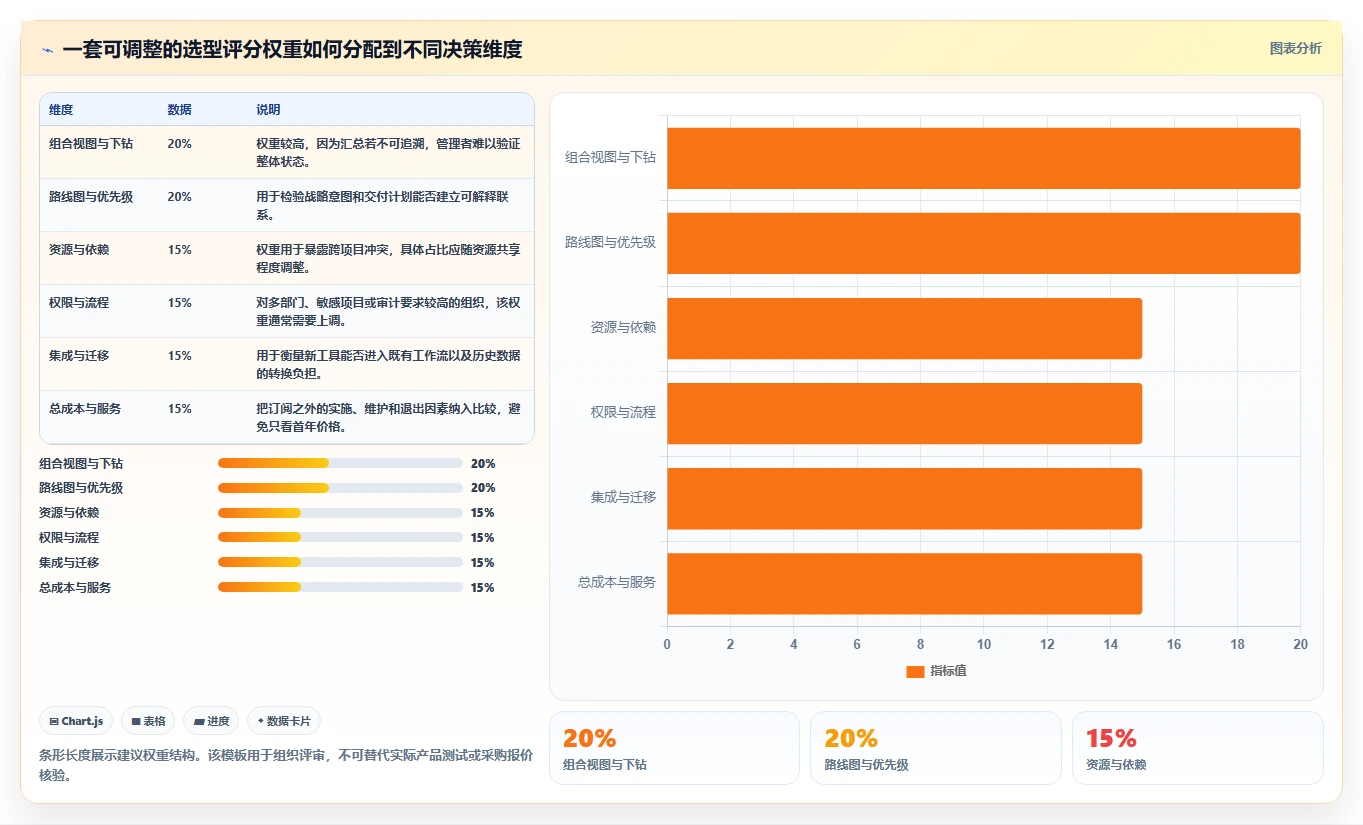This screenshot has width=1363, height=825.
Task: Select the 集成与迁移 cell in the table
Action: coord(79,356)
